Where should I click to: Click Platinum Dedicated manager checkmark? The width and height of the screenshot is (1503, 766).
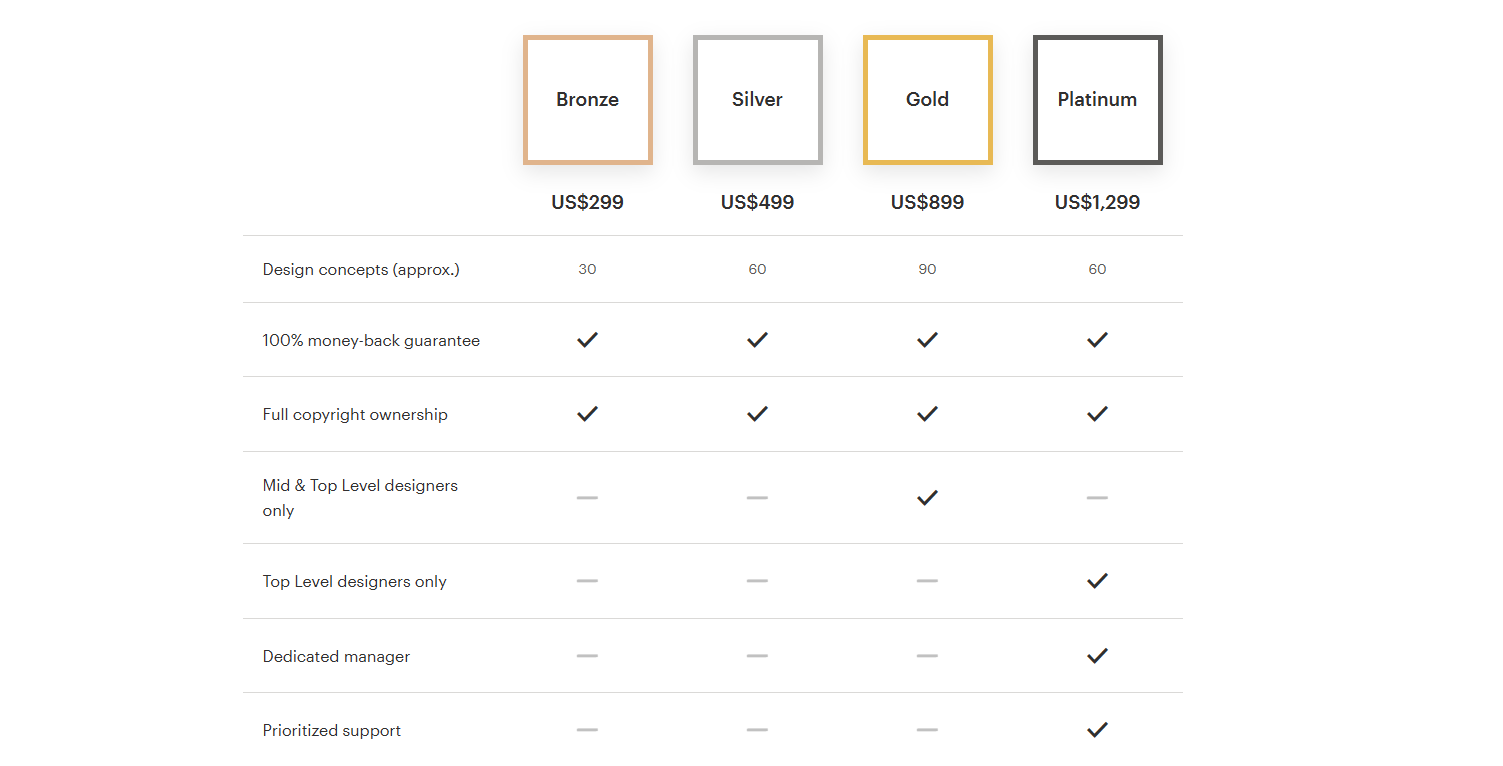tap(1097, 656)
